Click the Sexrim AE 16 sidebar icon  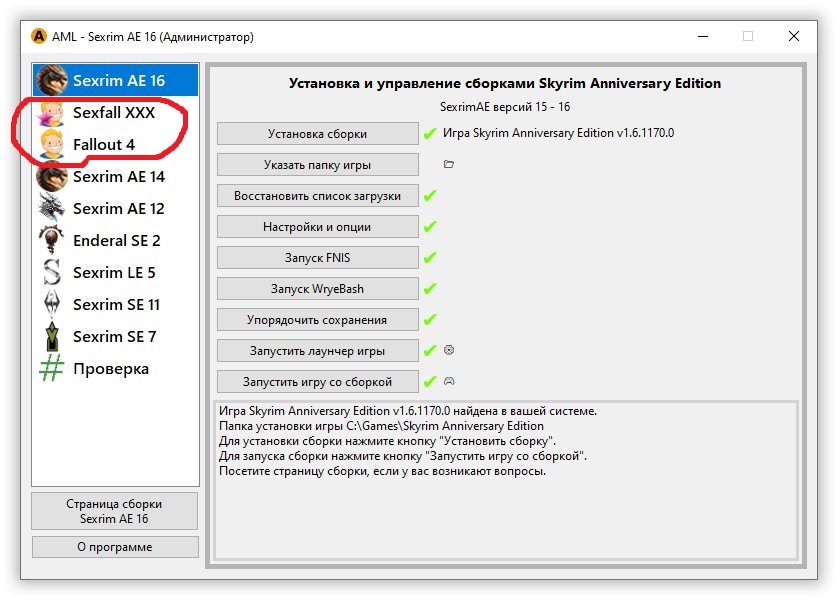51,80
